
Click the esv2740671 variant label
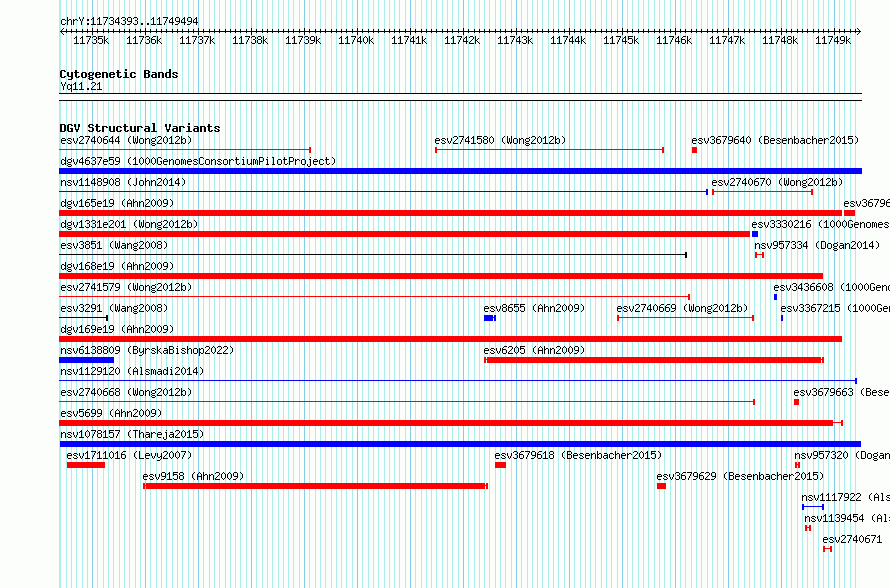point(852,539)
